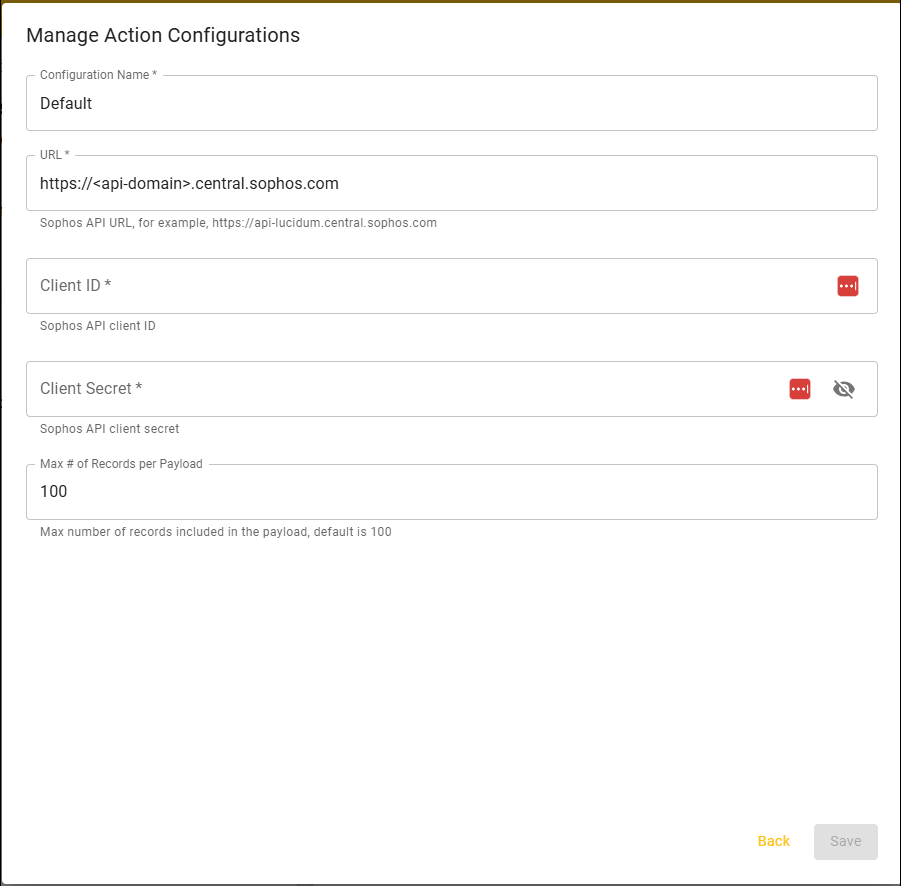901x886 pixels.
Task: Focus the URL input field
Action: 452,183
